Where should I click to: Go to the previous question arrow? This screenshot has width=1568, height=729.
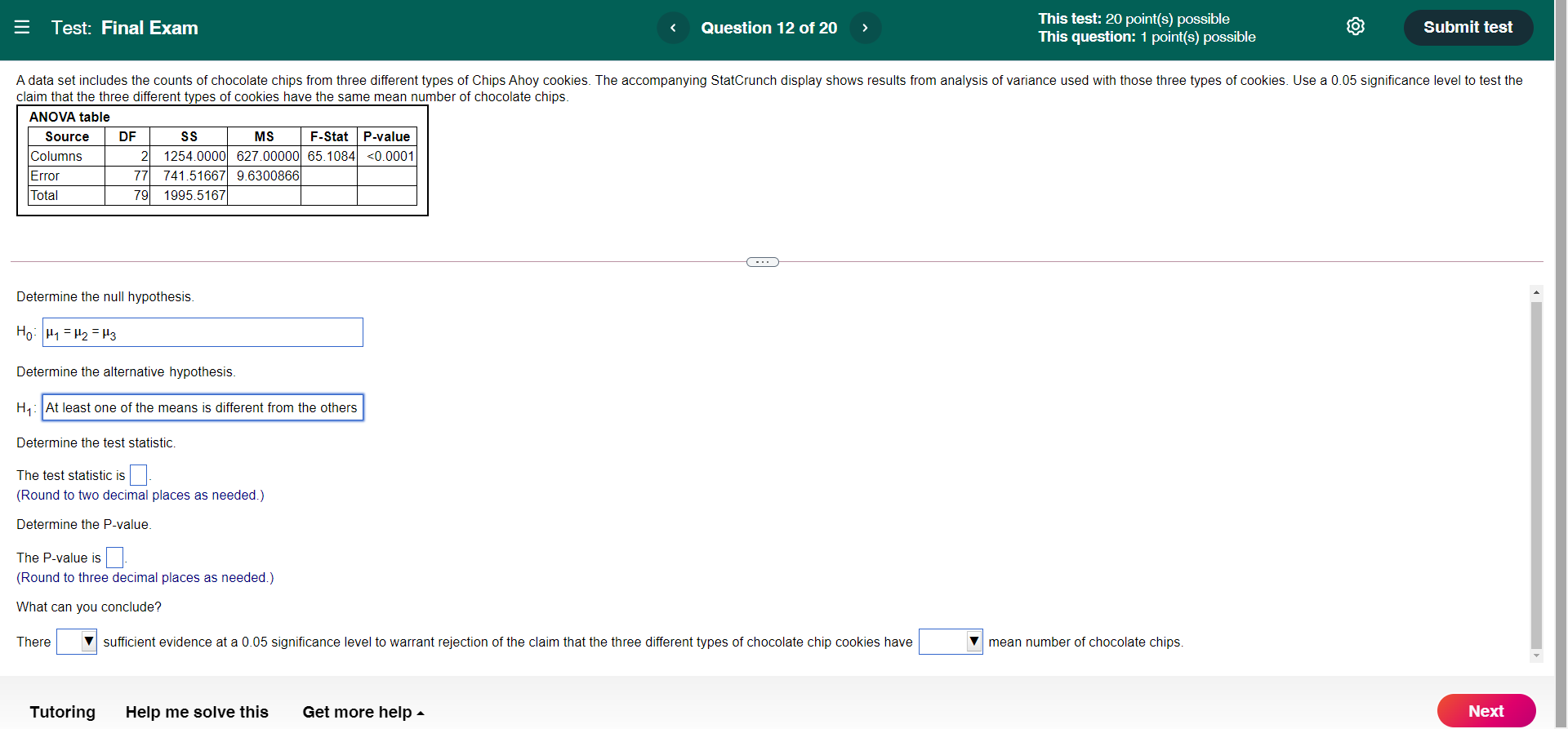tap(673, 28)
